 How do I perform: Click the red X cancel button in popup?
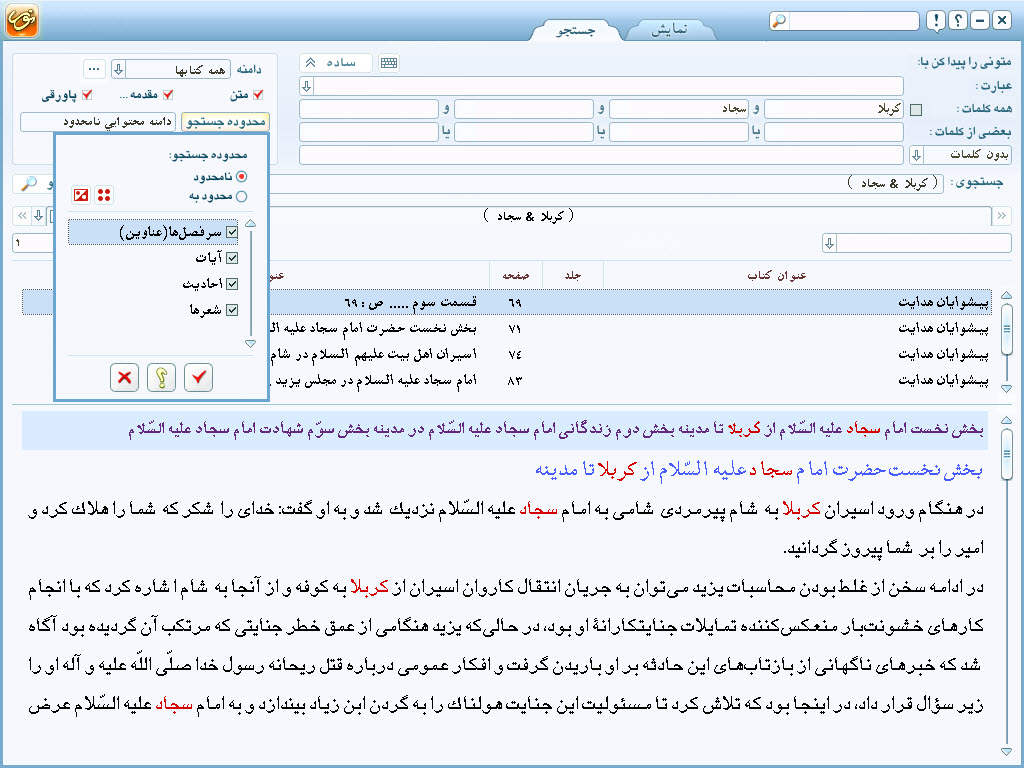[124, 377]
